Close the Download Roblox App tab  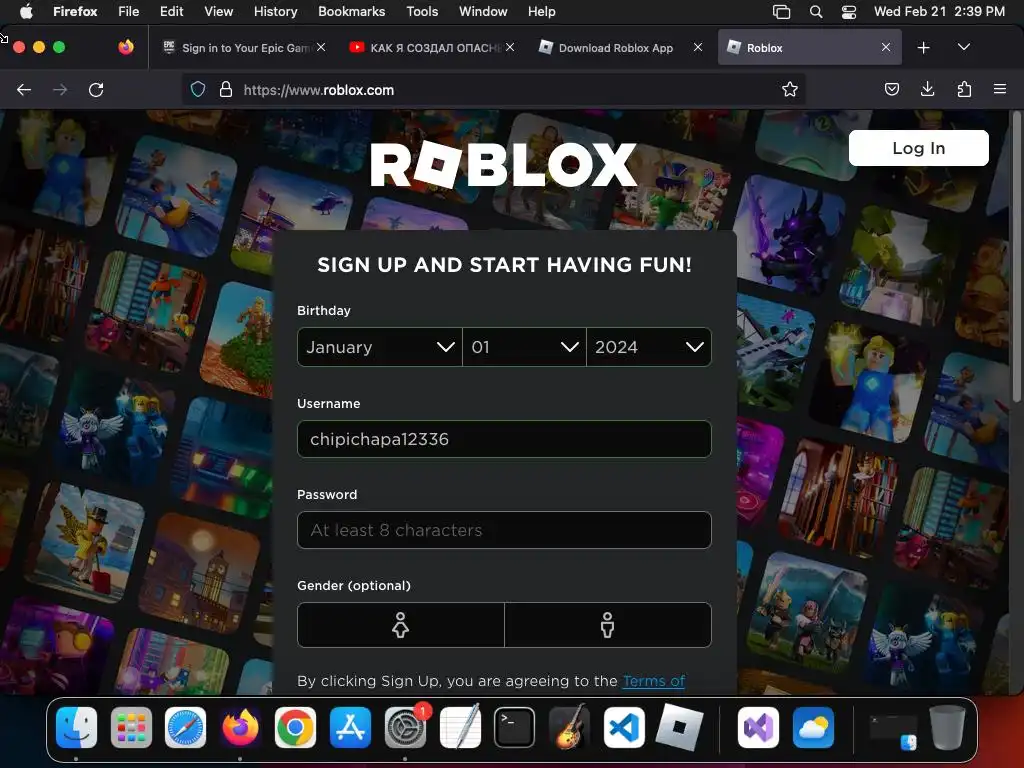(x=697, y=47)
